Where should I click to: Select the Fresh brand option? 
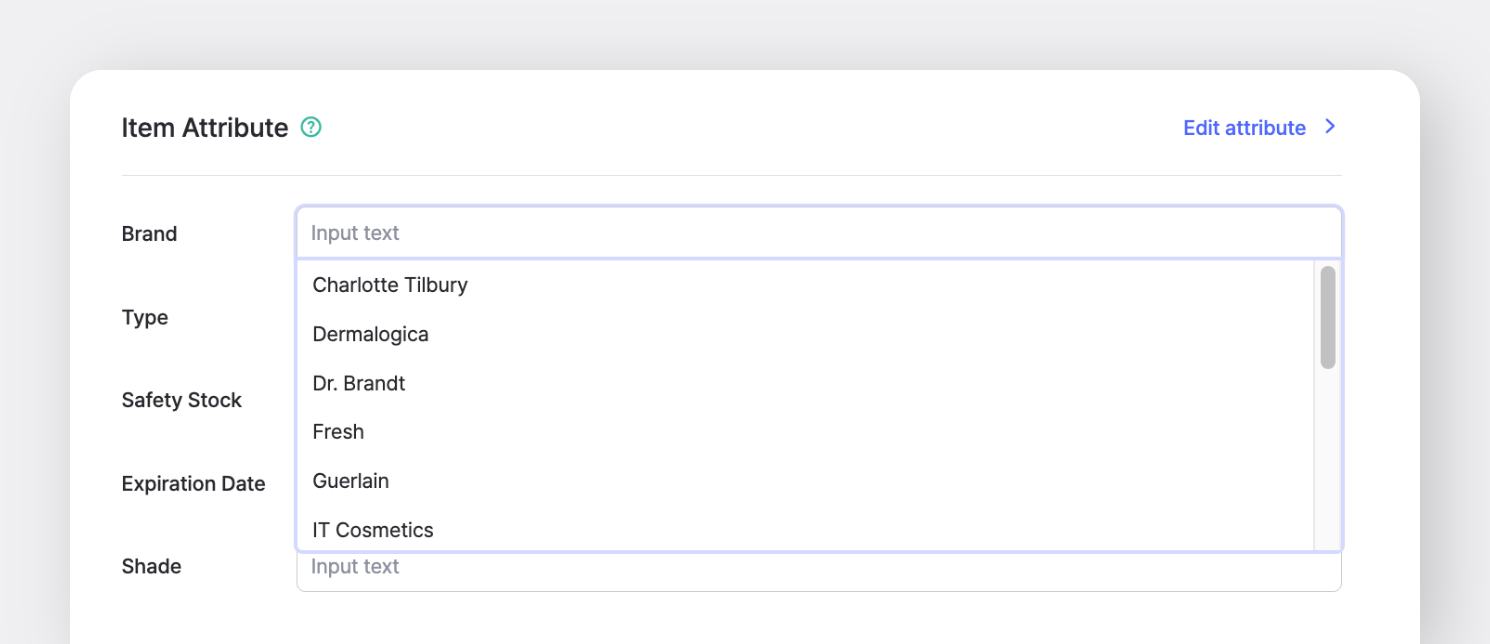pos(338,432)
